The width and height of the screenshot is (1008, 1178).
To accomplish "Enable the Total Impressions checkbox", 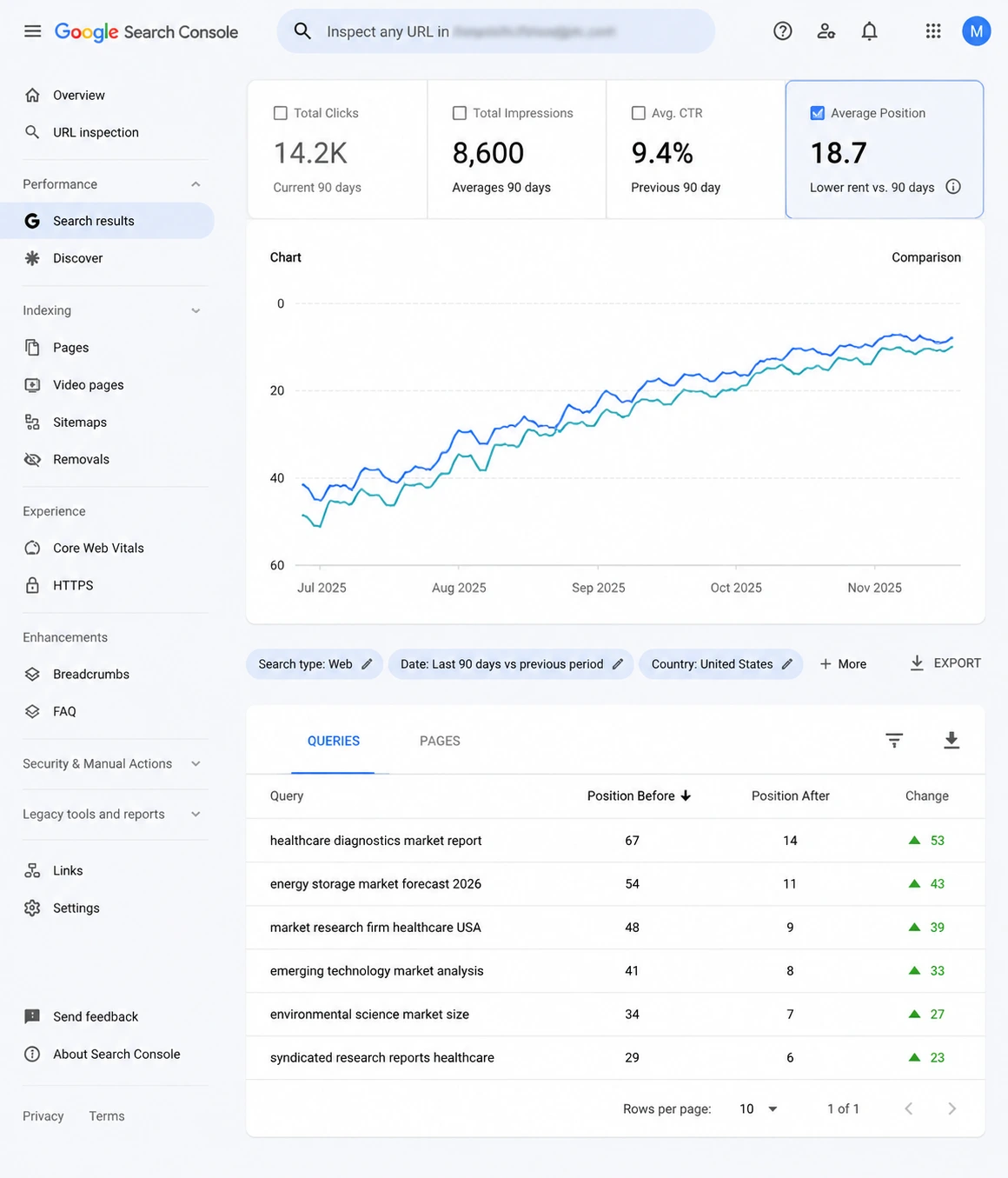I will [460, 113].
